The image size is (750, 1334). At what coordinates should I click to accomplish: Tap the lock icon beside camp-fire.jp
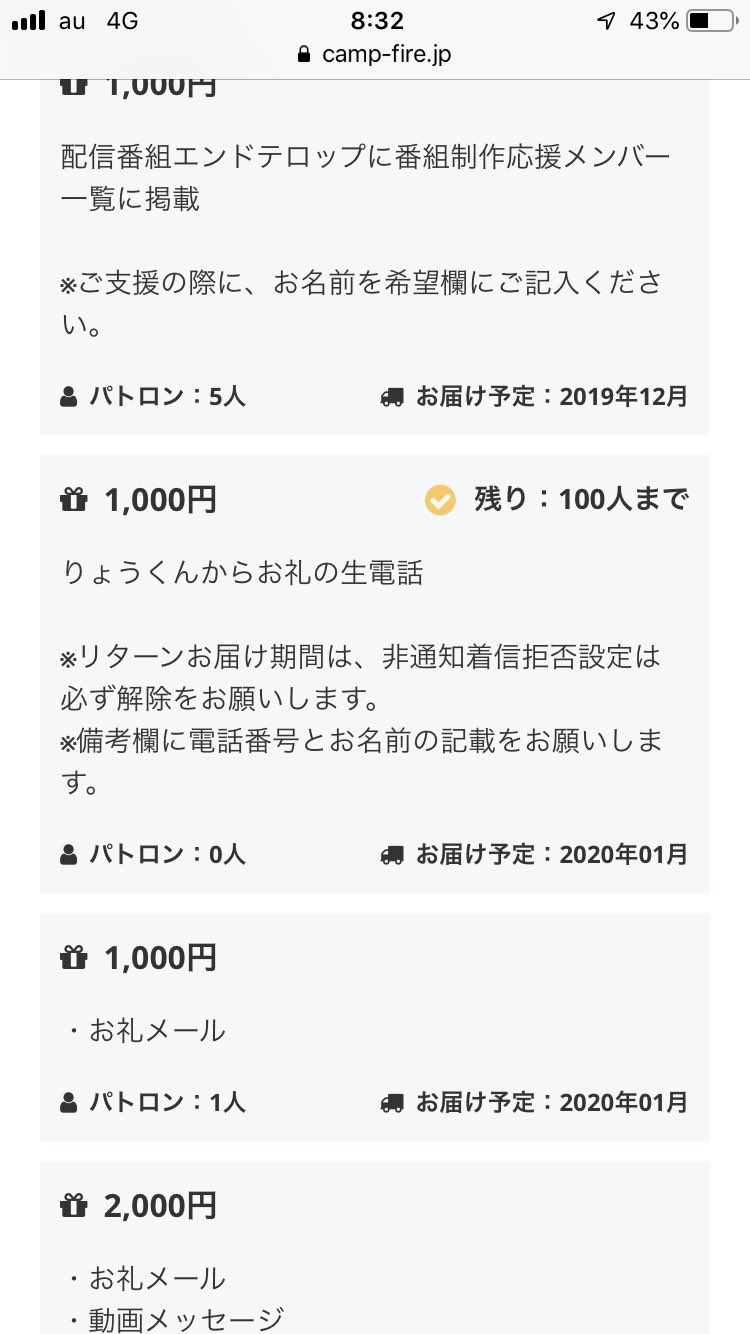click(305, 54)
